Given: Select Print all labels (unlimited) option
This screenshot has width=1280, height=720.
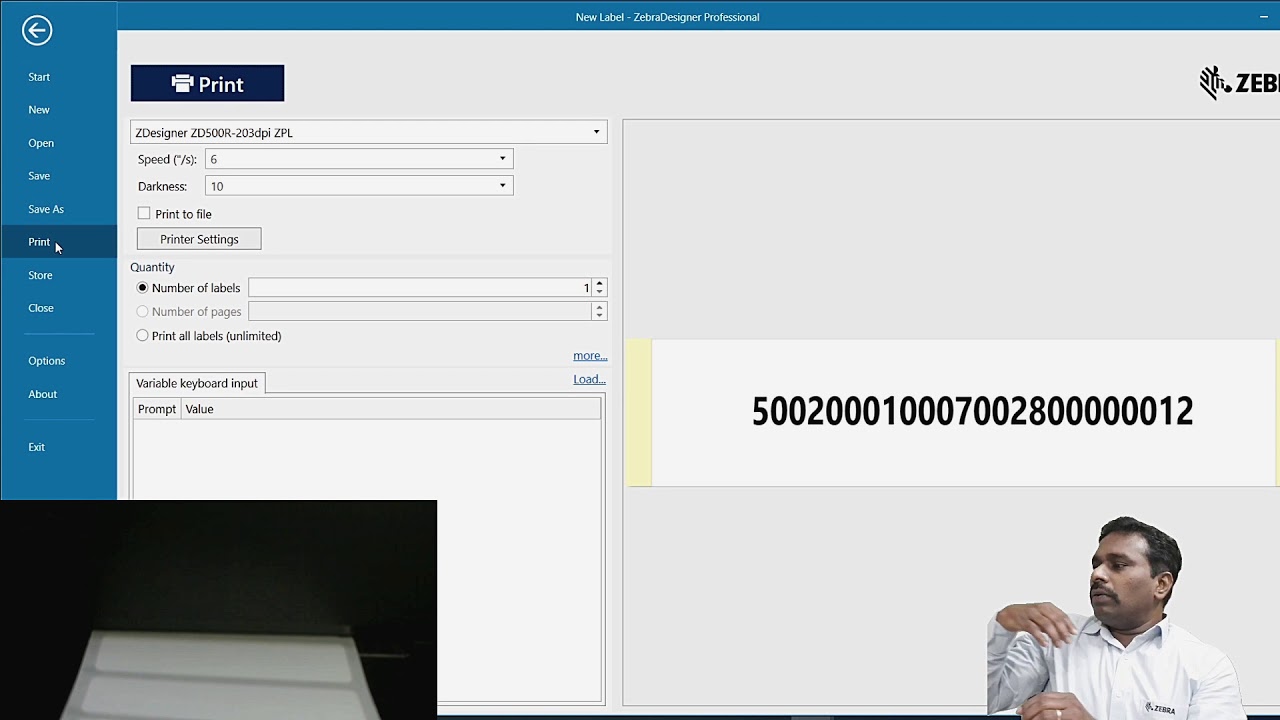Looking at the screenshot, I should point(142,335).
